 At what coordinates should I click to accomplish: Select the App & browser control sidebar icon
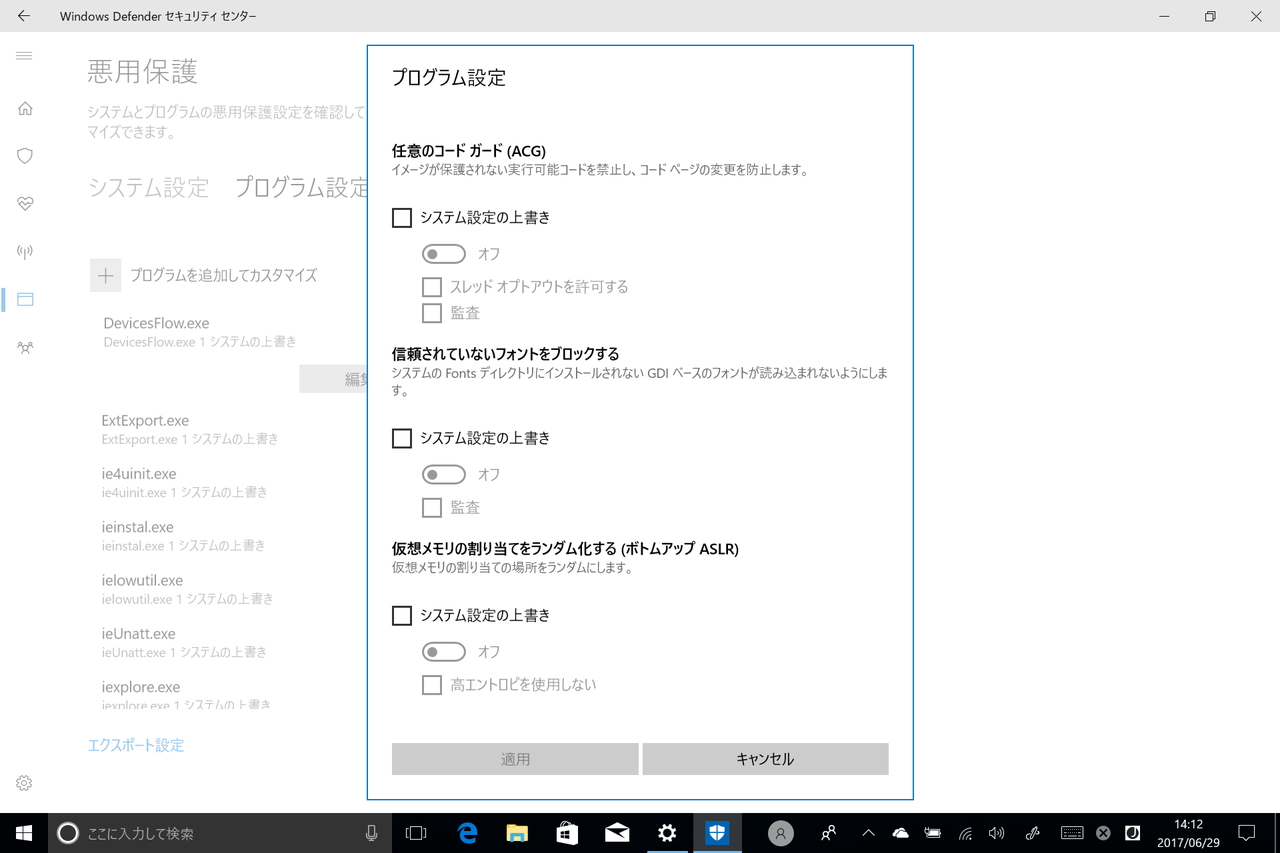click(23, 299)
